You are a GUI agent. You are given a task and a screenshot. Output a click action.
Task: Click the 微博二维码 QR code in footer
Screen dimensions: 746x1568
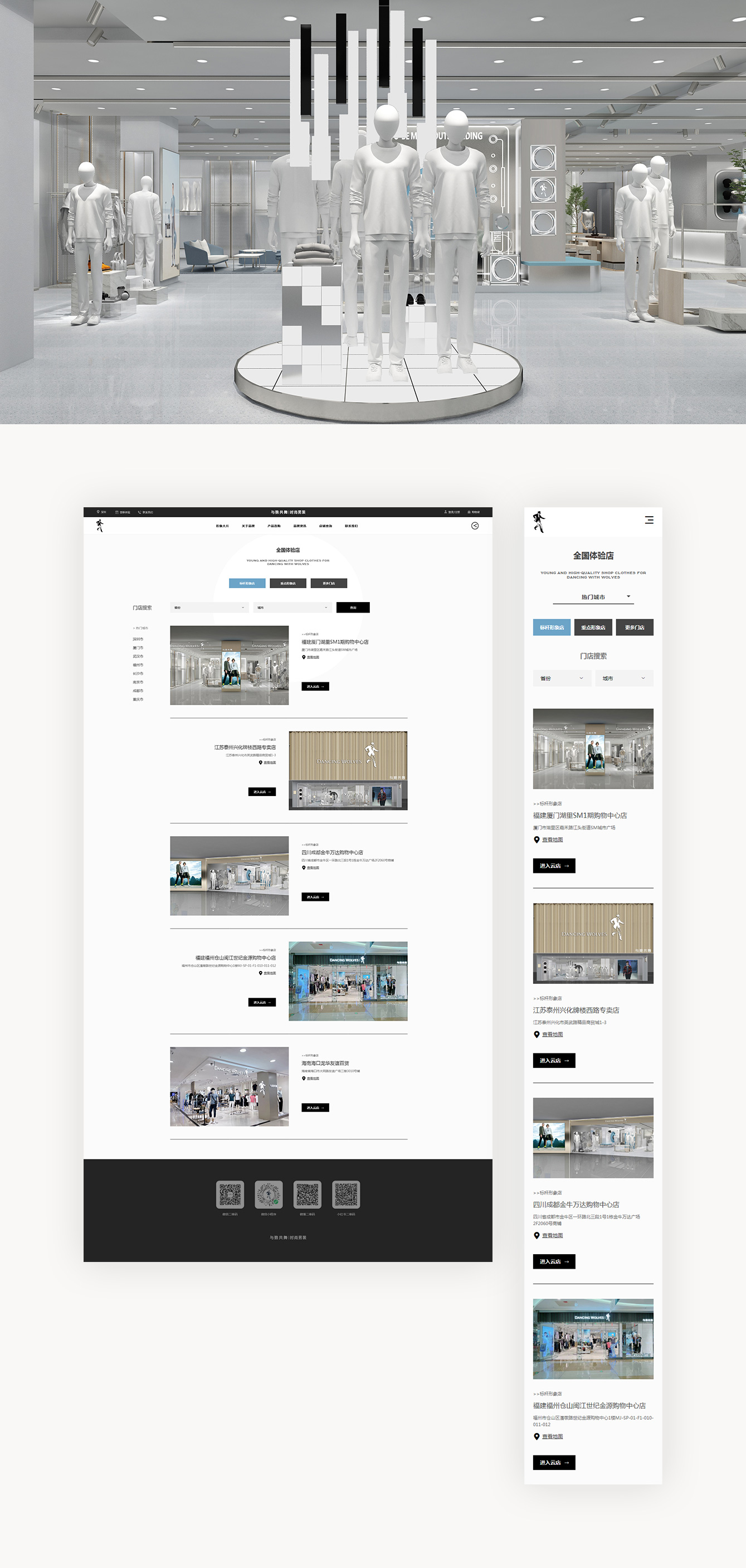point(308,1195)
